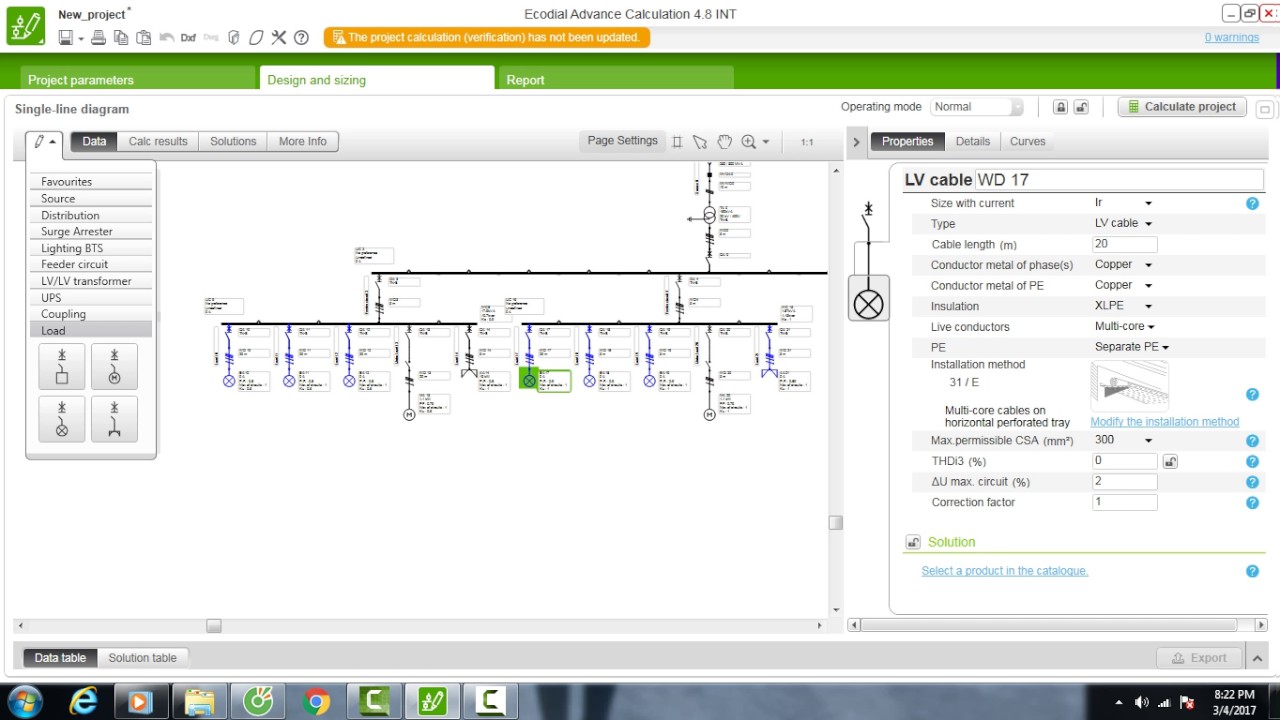Click the Dxf export icon
1280x720 pixels.
(x=188, y=38)
